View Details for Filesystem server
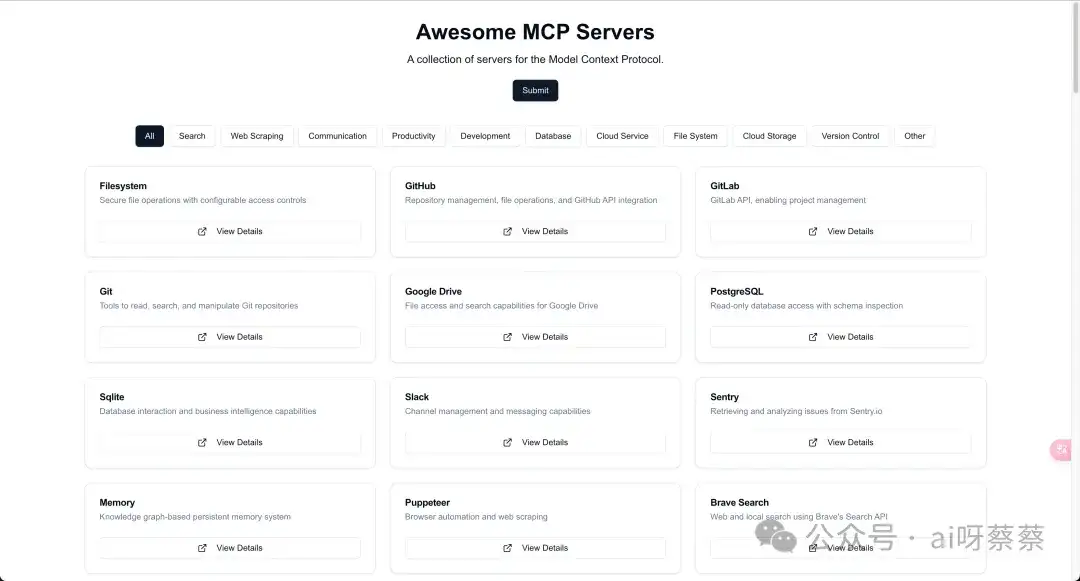Screen dimensions: 1080x581 [230, 232]
